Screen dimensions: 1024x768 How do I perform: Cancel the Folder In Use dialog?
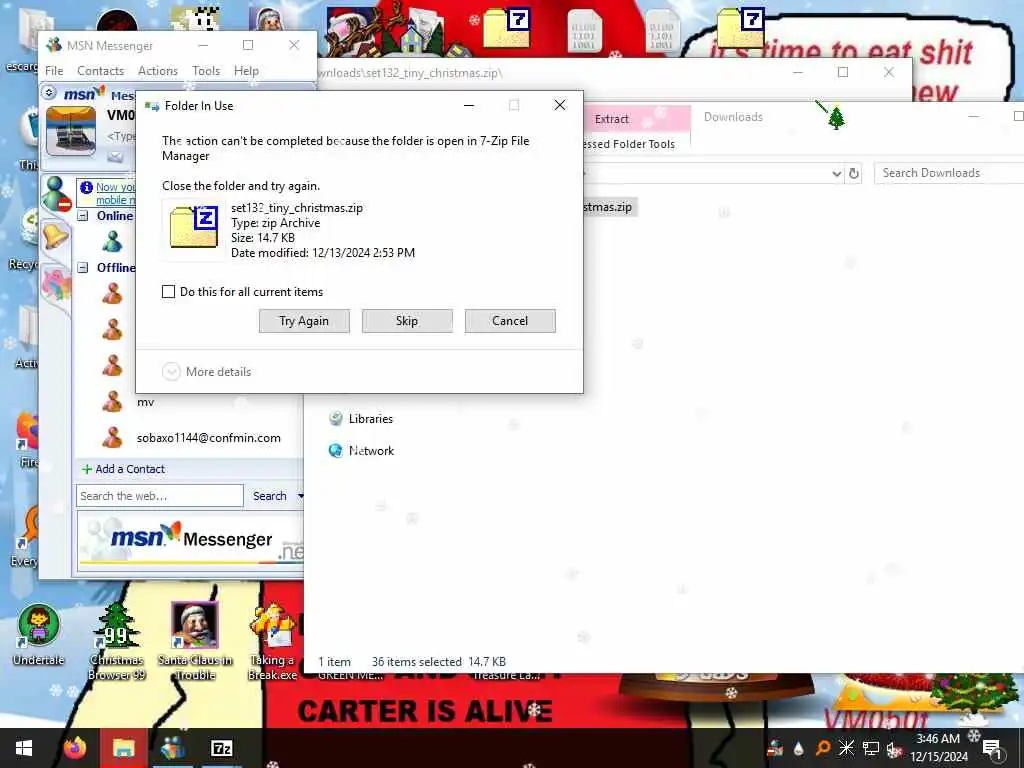pyautogui.click(x=510, y=321)
